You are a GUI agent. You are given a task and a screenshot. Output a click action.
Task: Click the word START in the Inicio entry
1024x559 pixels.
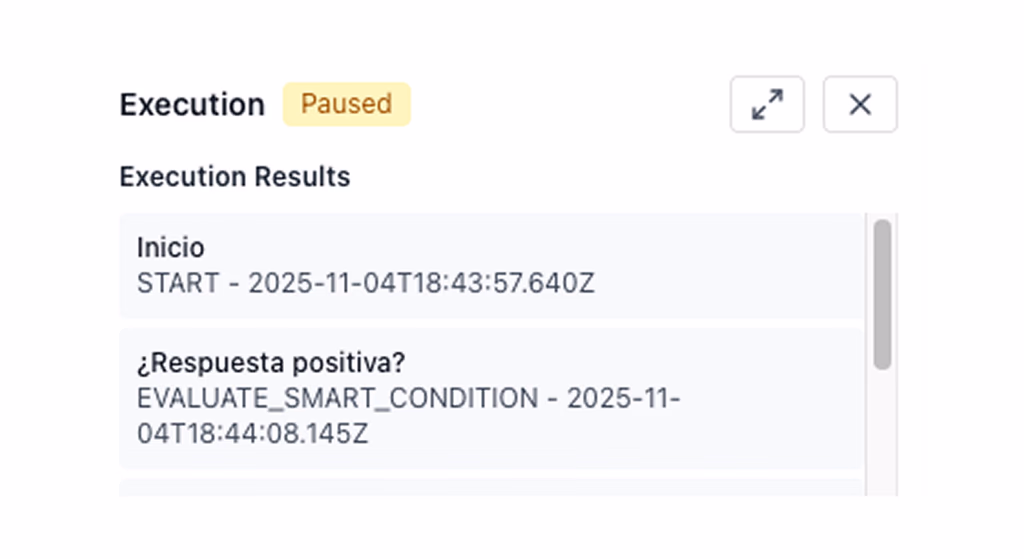point(177,283)
